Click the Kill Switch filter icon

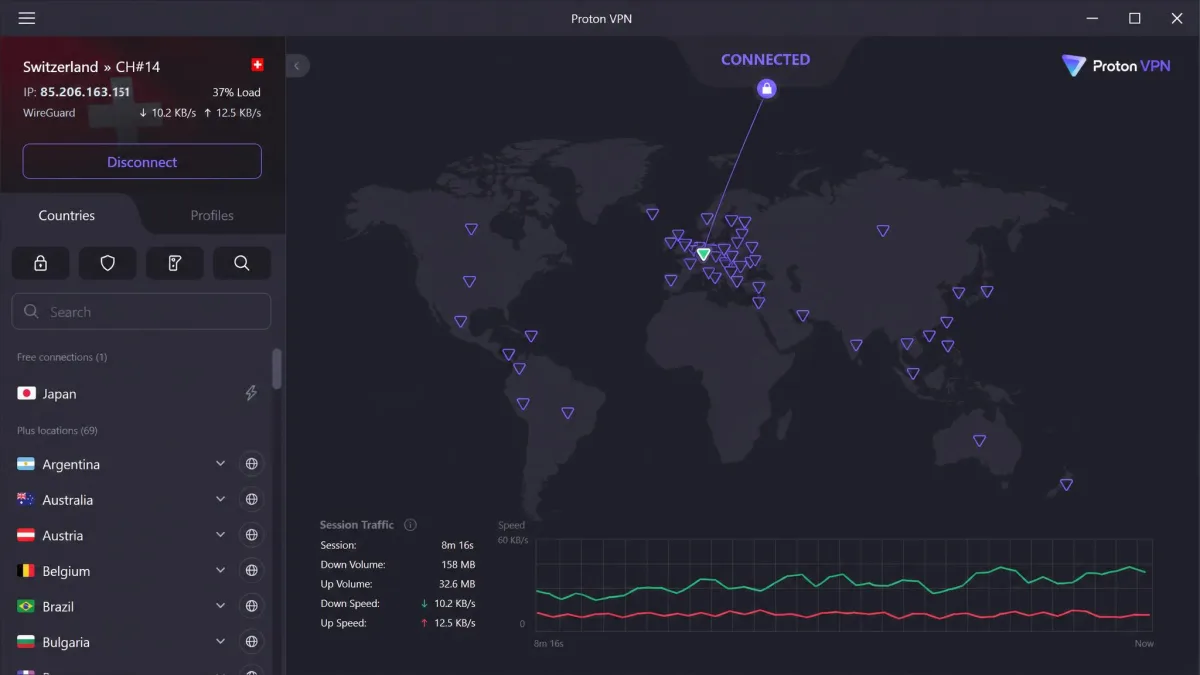point(175,263)
